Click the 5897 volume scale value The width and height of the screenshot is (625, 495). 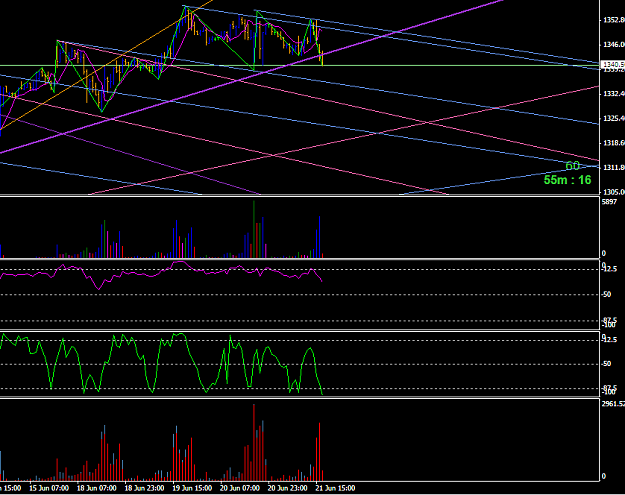click(x=609, y=202)
